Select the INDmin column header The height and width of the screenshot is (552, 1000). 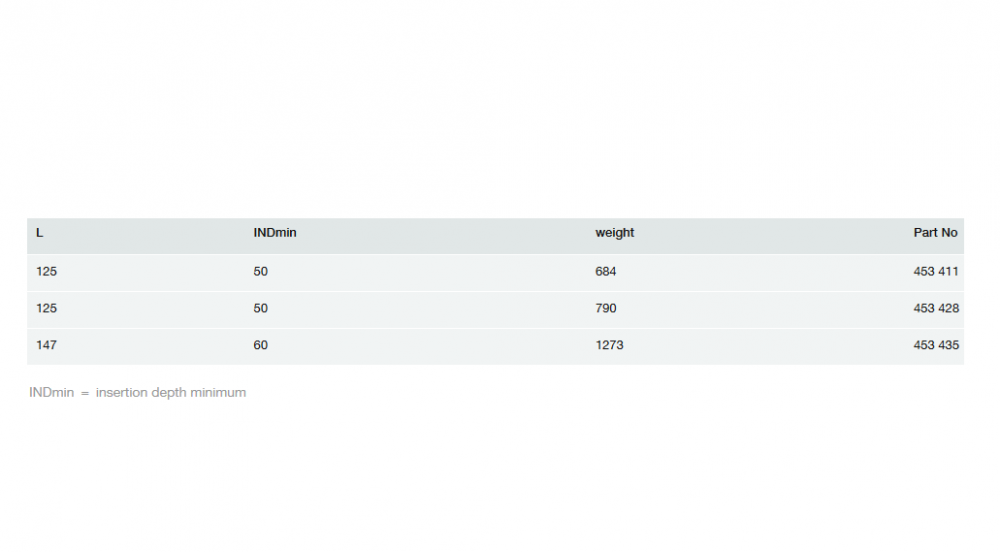pos(275,233)
